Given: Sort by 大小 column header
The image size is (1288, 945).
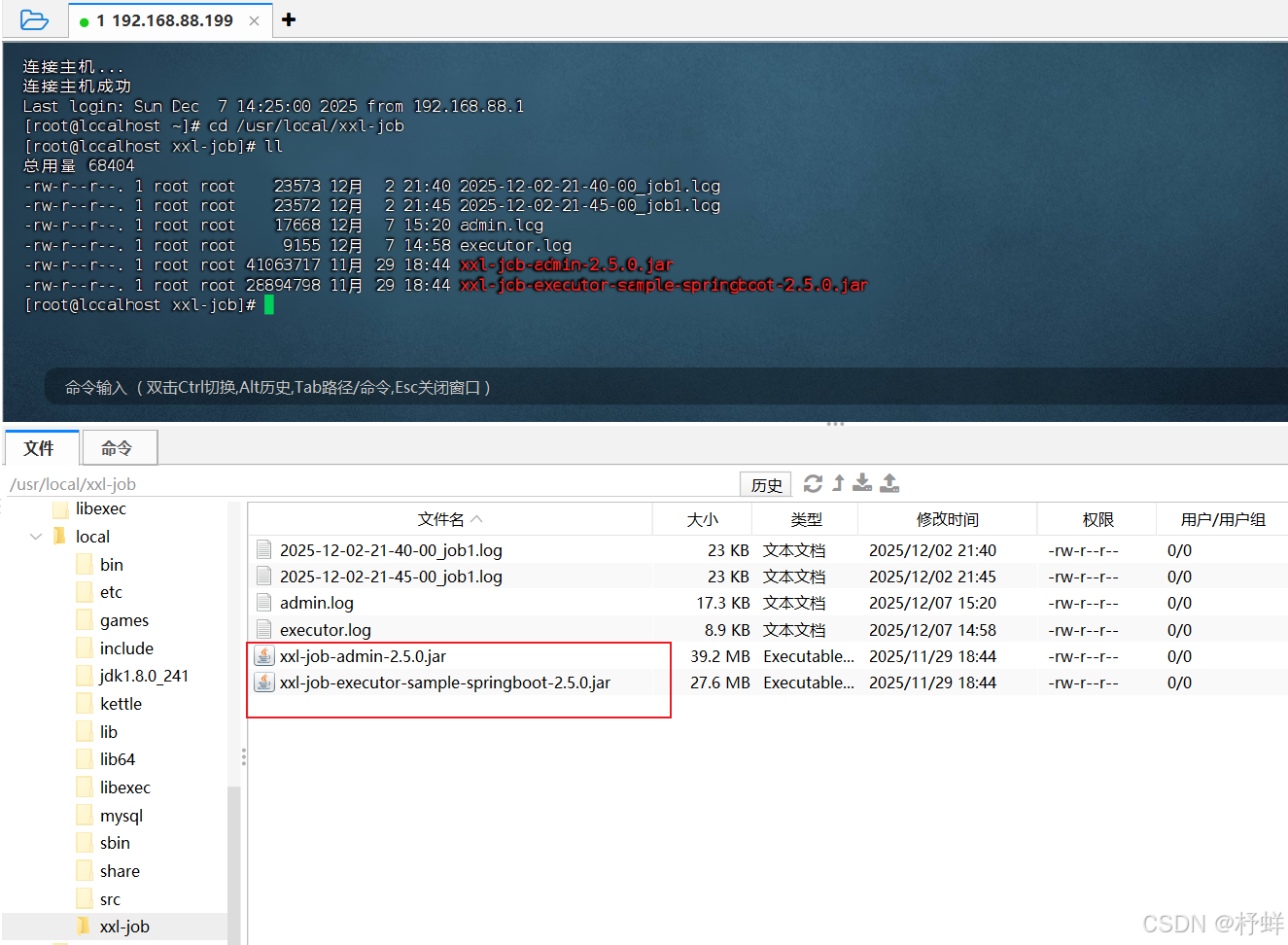Looking at the screenshot, I should click(x=702, y=519).
